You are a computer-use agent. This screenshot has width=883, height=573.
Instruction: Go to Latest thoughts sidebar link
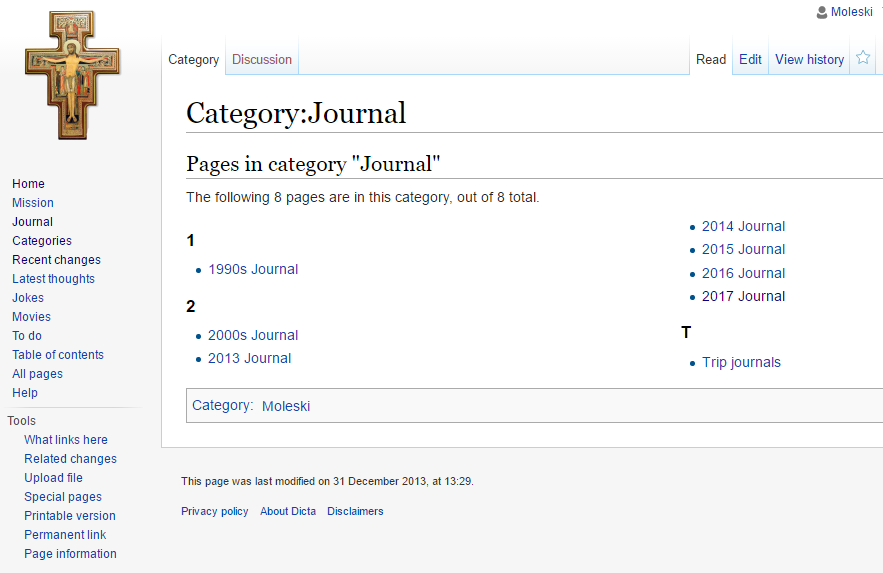53,279
